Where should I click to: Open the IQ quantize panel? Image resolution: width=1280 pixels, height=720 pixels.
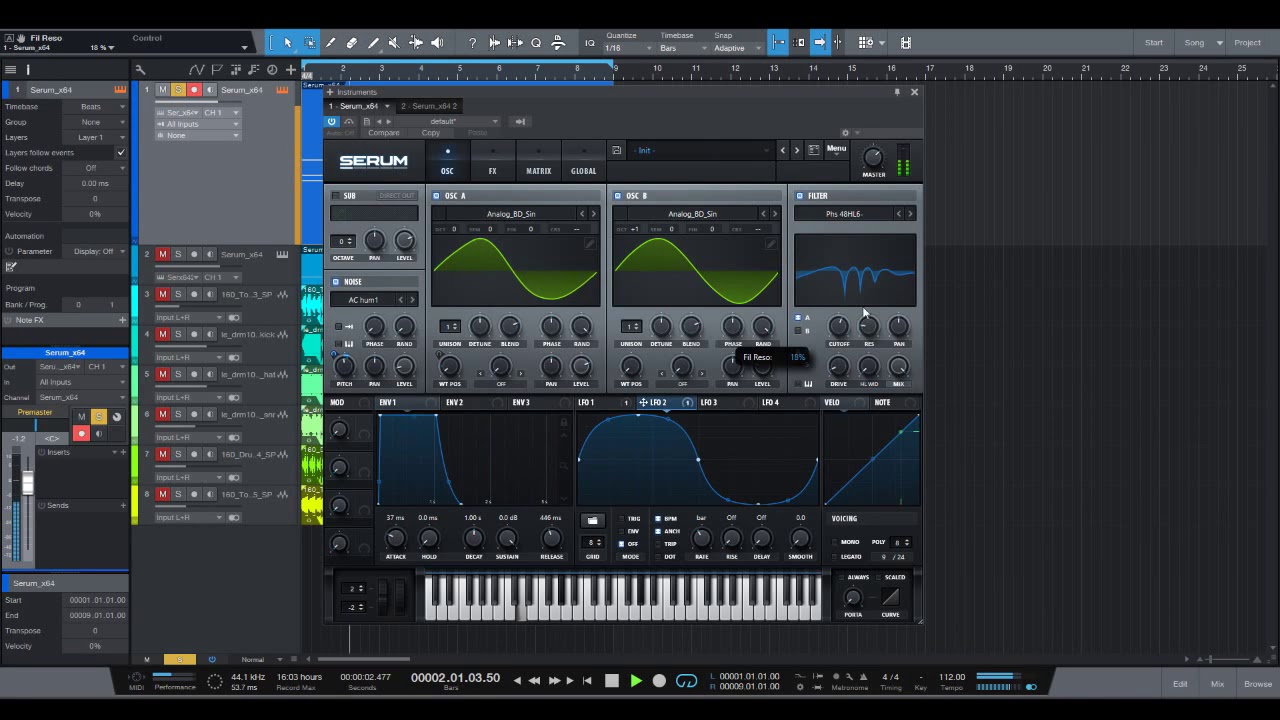tap(590, 43)
